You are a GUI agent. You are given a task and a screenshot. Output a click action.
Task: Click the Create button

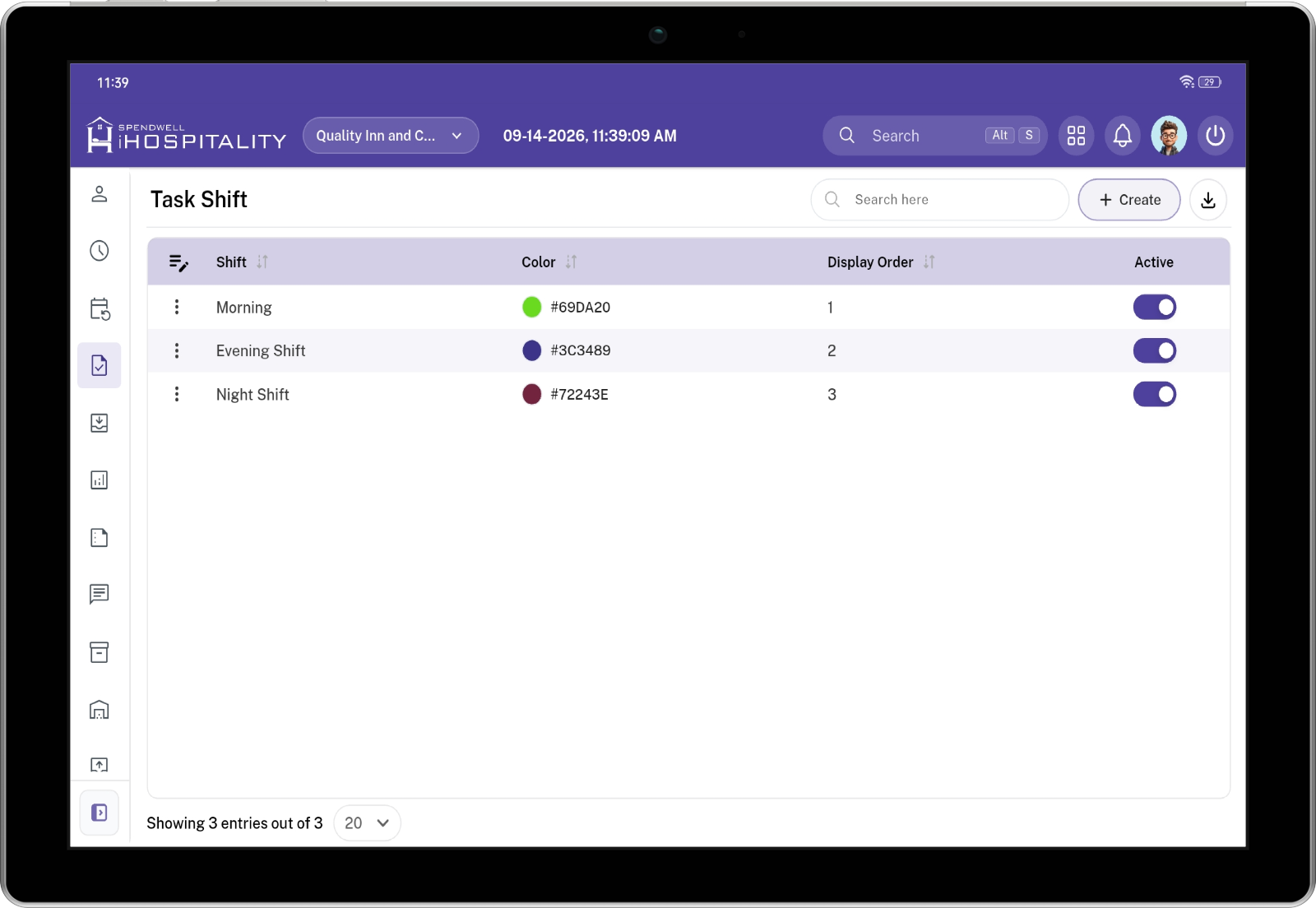coord(1129,200)
